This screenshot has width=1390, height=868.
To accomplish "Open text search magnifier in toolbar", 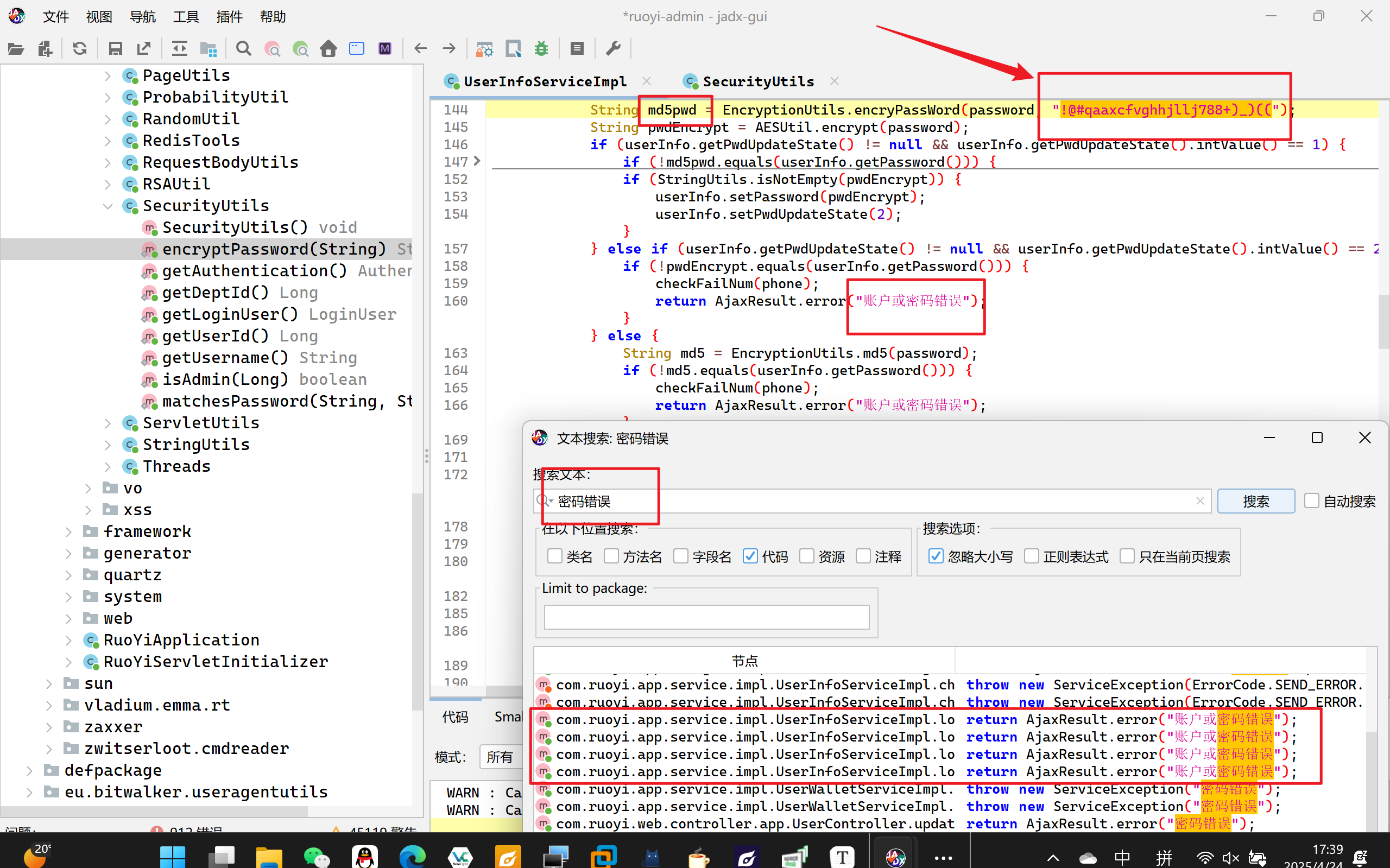I will tap(243, 49).
